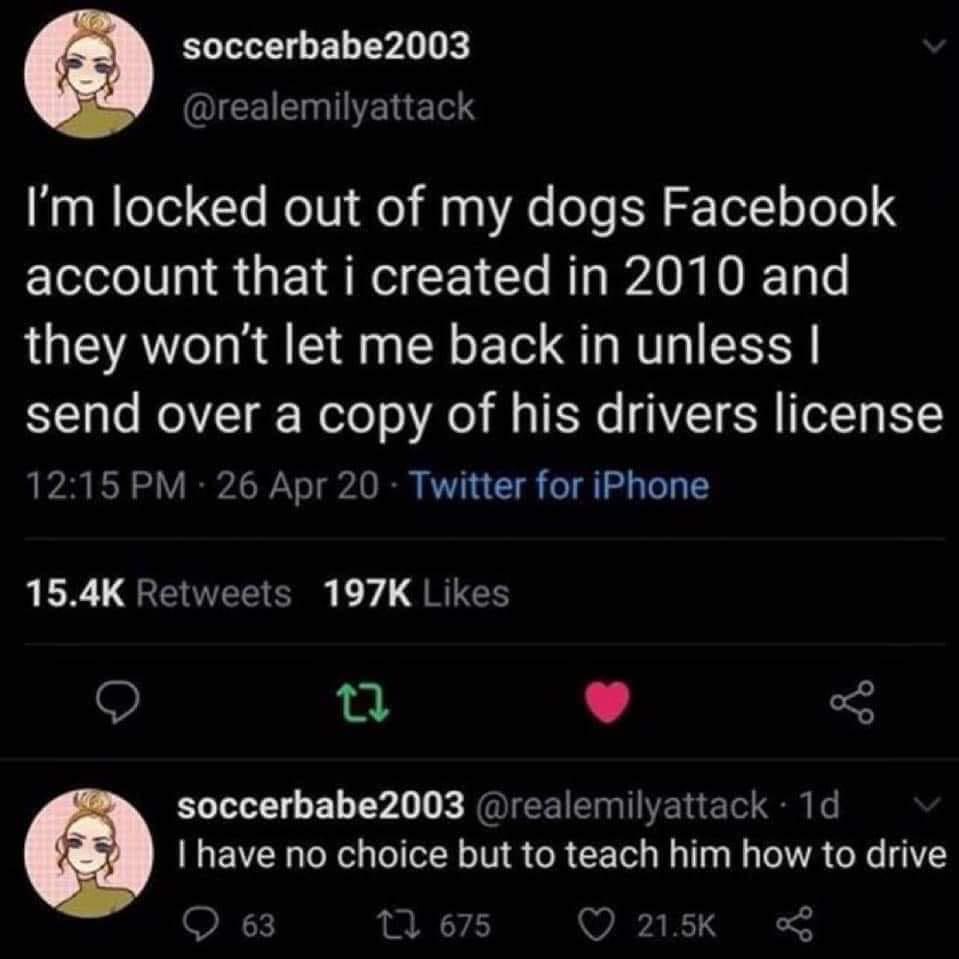Click the green retweet icon

[x=365, y=702]
